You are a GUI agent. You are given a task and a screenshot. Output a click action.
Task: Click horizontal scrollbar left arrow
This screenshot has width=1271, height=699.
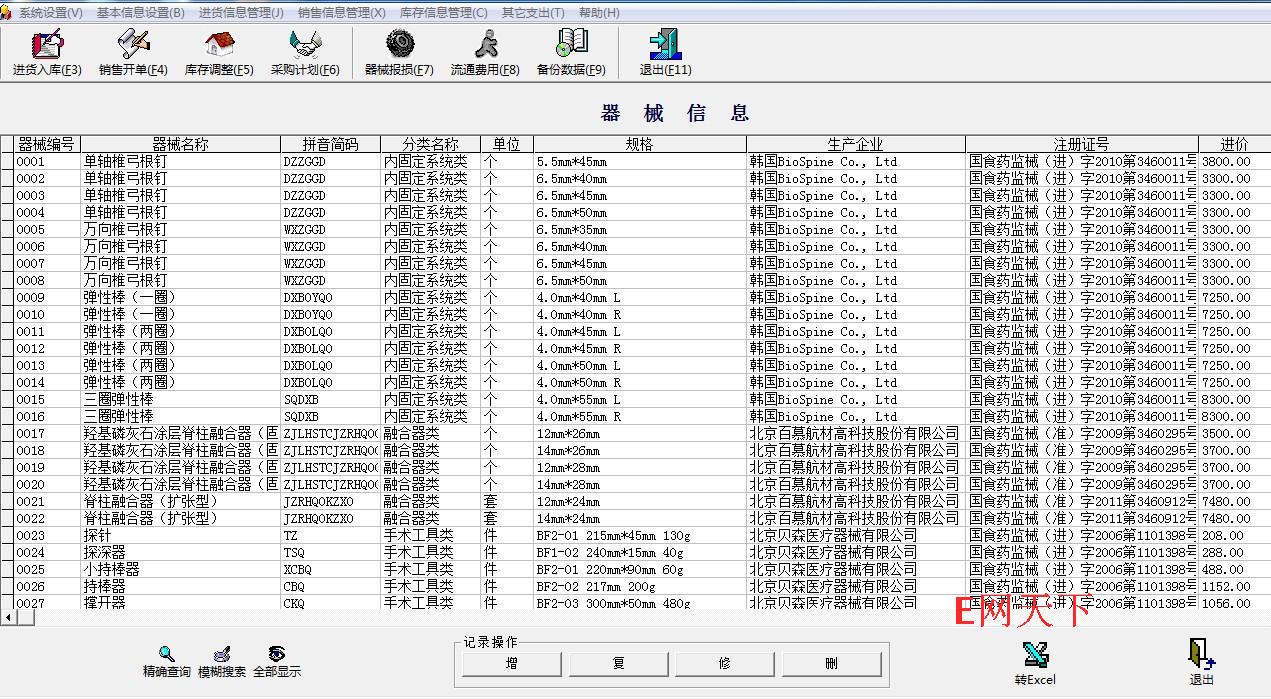(x=8, y=618)
